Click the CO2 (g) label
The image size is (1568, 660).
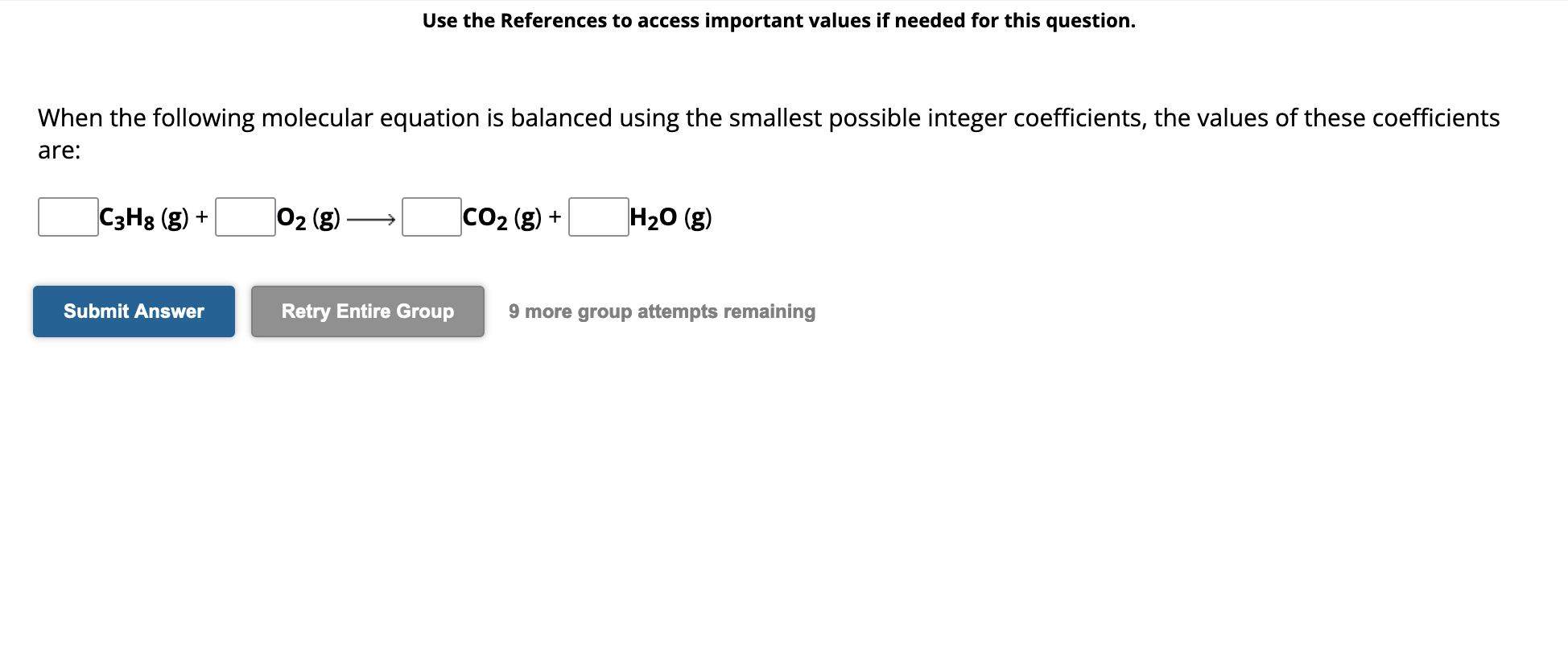502,217
